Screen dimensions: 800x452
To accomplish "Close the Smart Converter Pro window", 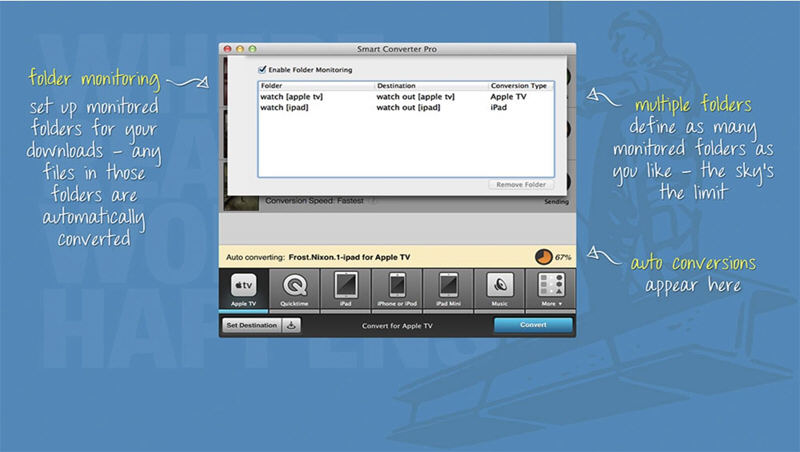I will pyautogui.click(x=228, y=49).
